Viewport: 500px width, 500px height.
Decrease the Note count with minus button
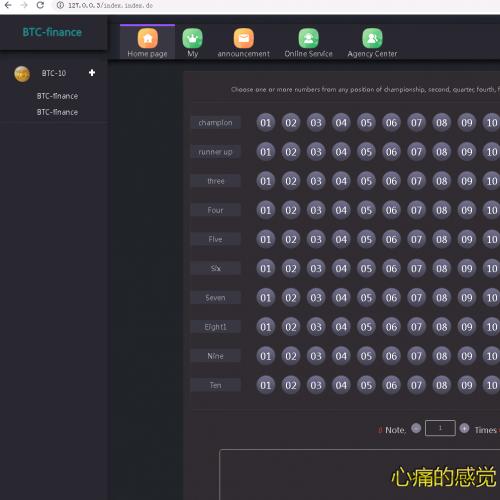coord(416,428)
